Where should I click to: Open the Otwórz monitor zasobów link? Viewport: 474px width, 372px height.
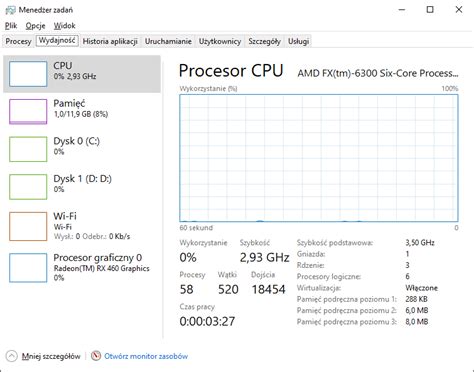146,356
